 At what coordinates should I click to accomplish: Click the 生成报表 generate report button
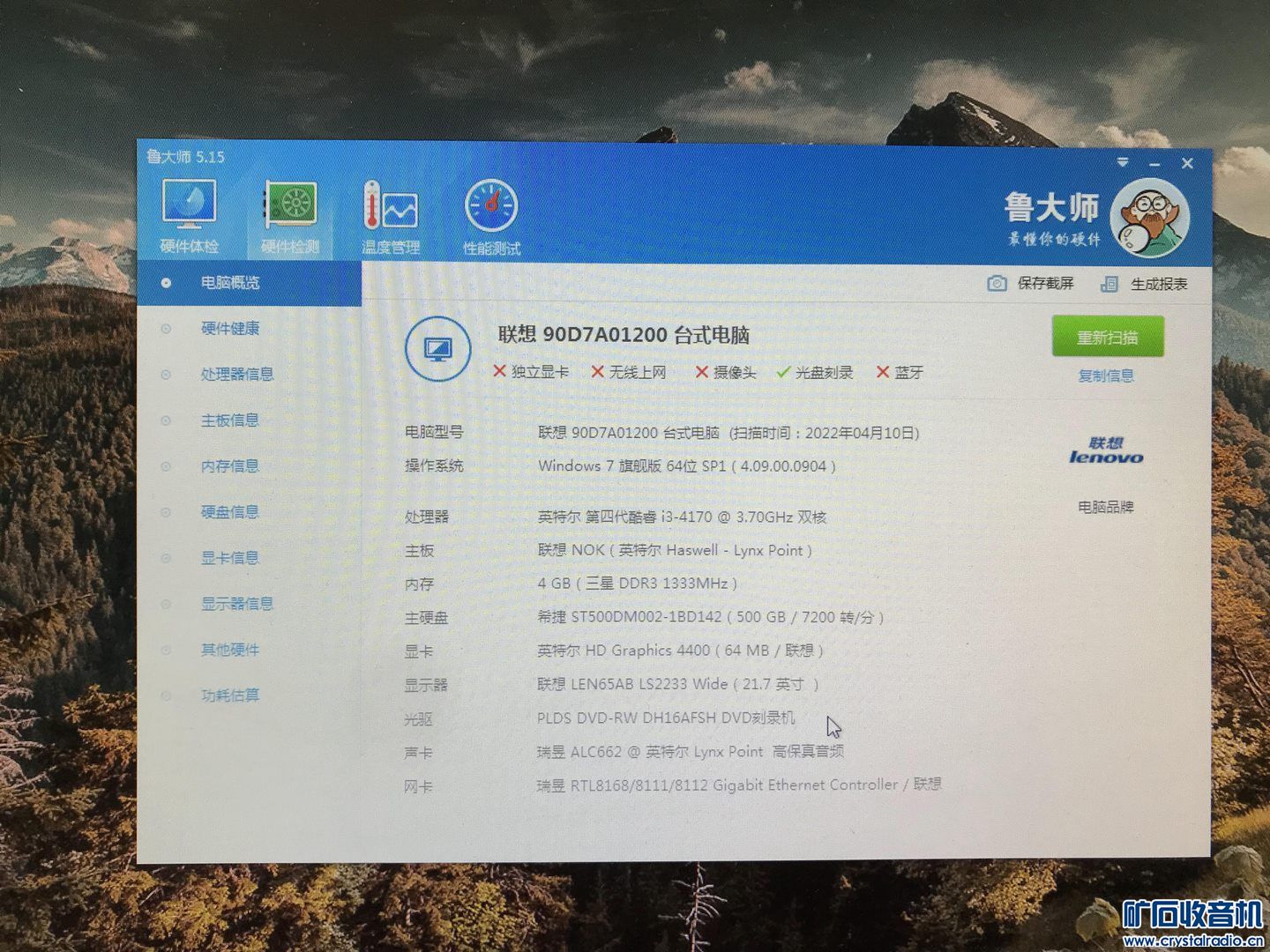pos(1145,284)
